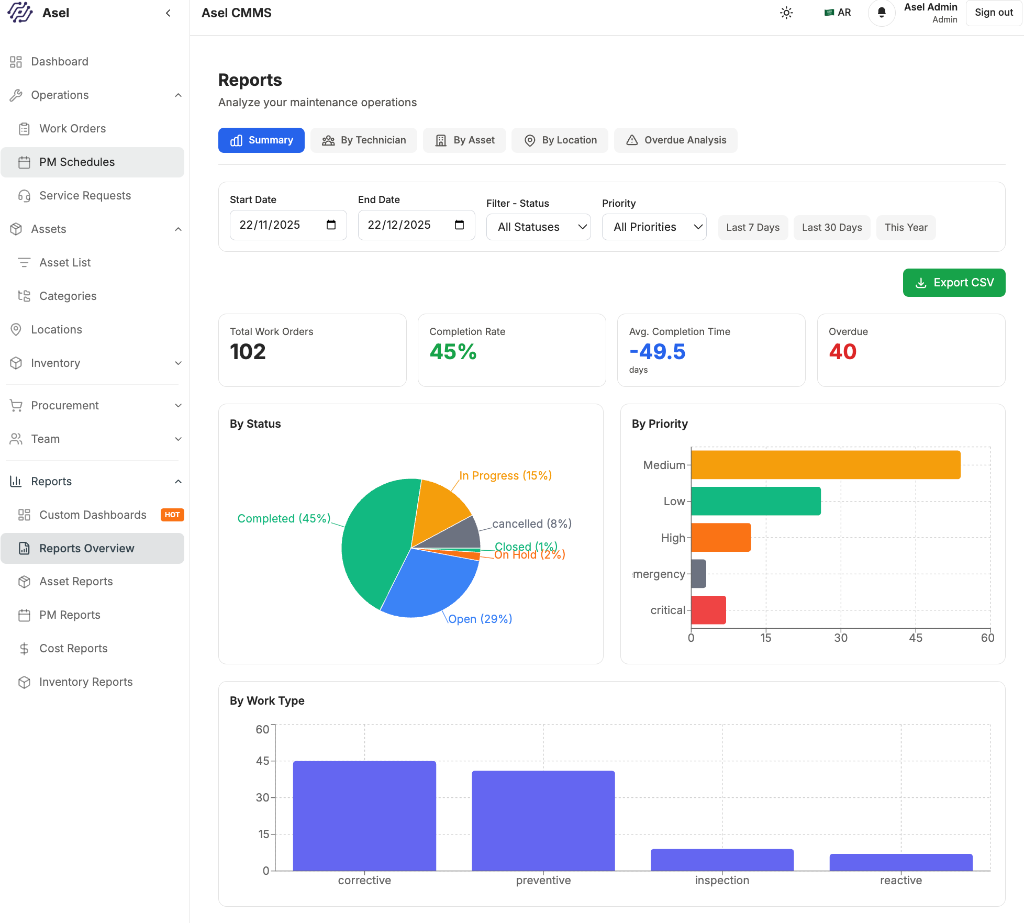
Task: Click the Asset List filter icon
Action: (24, 263)
